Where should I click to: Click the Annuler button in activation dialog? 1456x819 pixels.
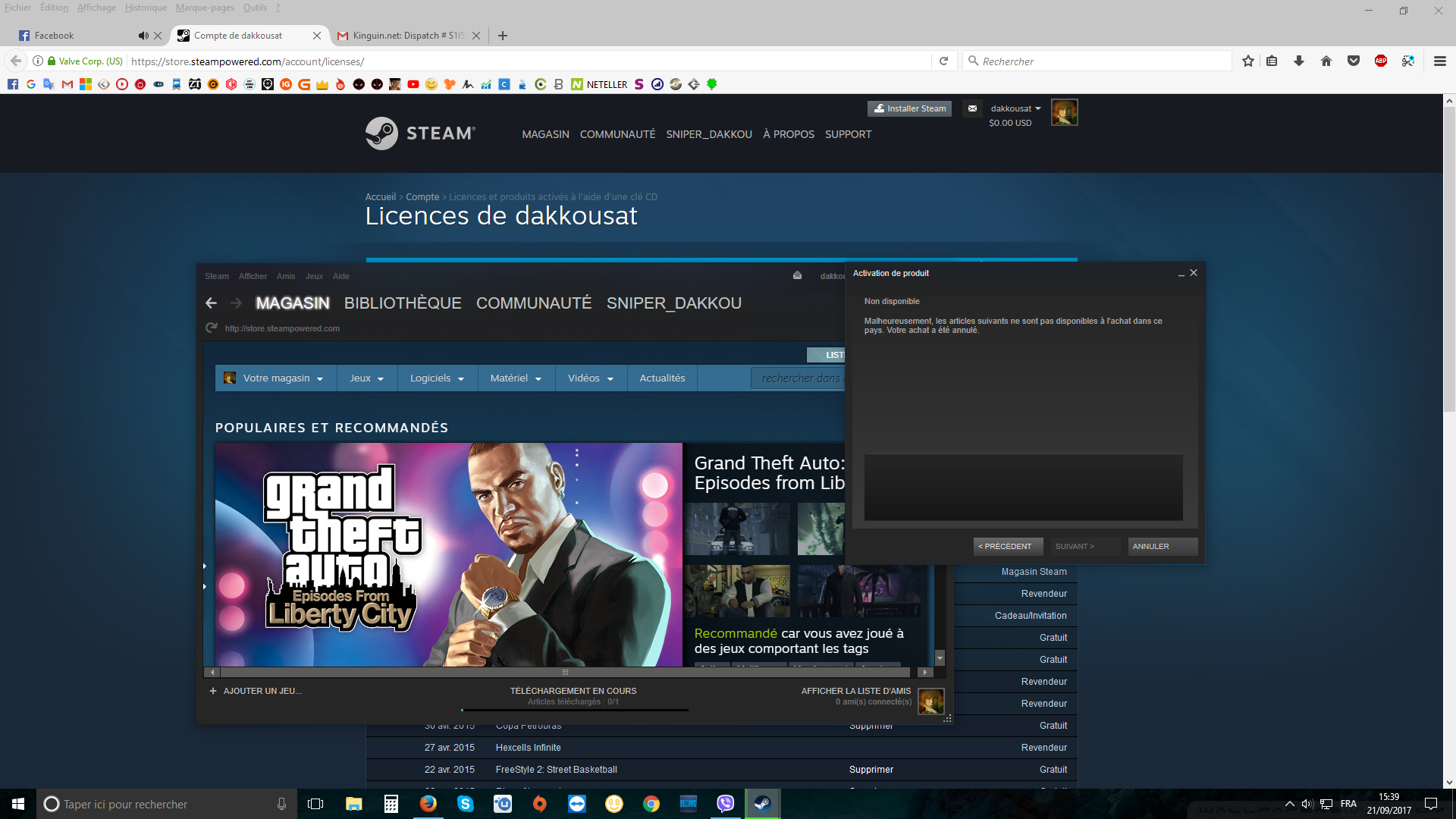1163,546
